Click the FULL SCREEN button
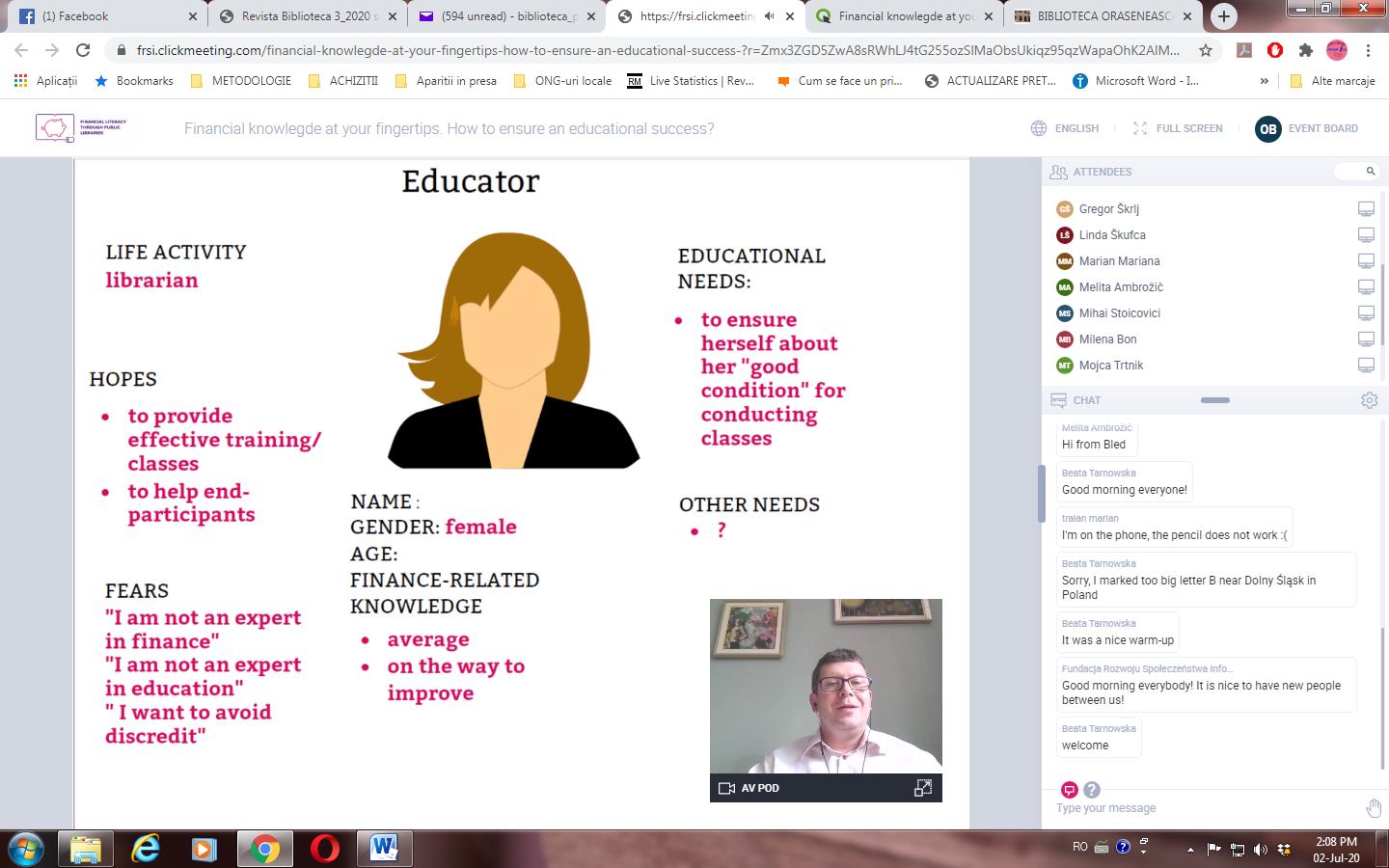The height and width of the screenshot is (868, 1389). (1178, 128)
